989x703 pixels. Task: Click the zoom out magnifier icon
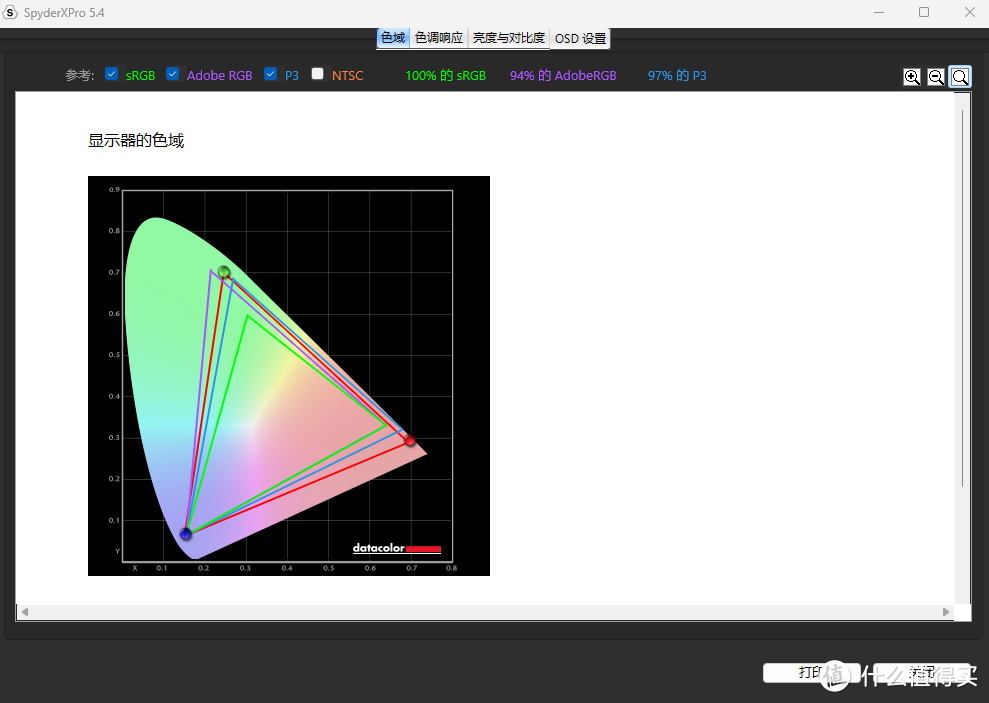(x=936, y=77)
